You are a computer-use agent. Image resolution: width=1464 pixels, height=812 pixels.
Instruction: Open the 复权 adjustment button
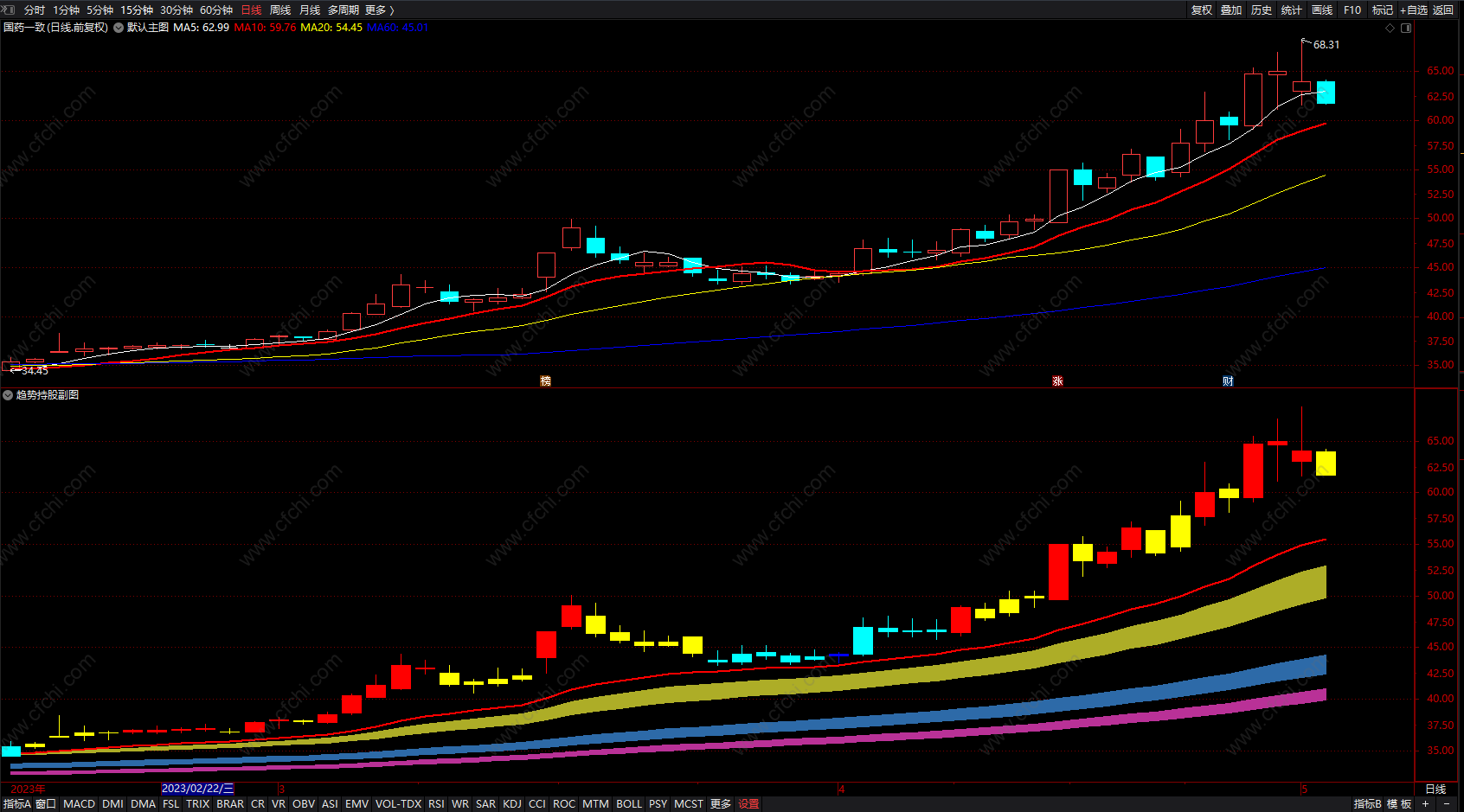coord(1202,10)
